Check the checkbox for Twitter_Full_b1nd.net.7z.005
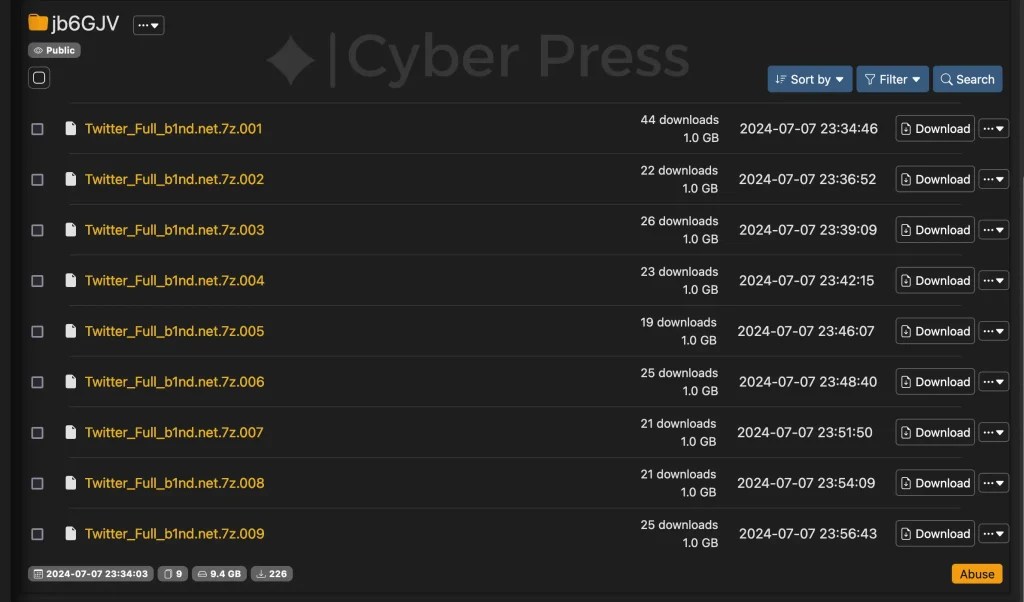This screenshot has width=1024, height=602. click(37, 330)
